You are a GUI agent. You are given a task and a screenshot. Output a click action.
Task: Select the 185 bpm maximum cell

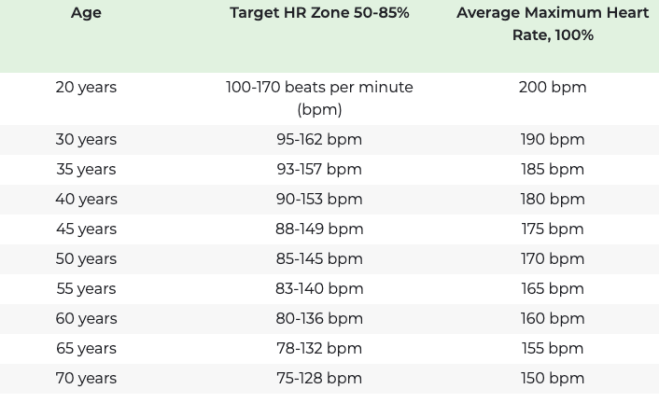pos(552,169)
